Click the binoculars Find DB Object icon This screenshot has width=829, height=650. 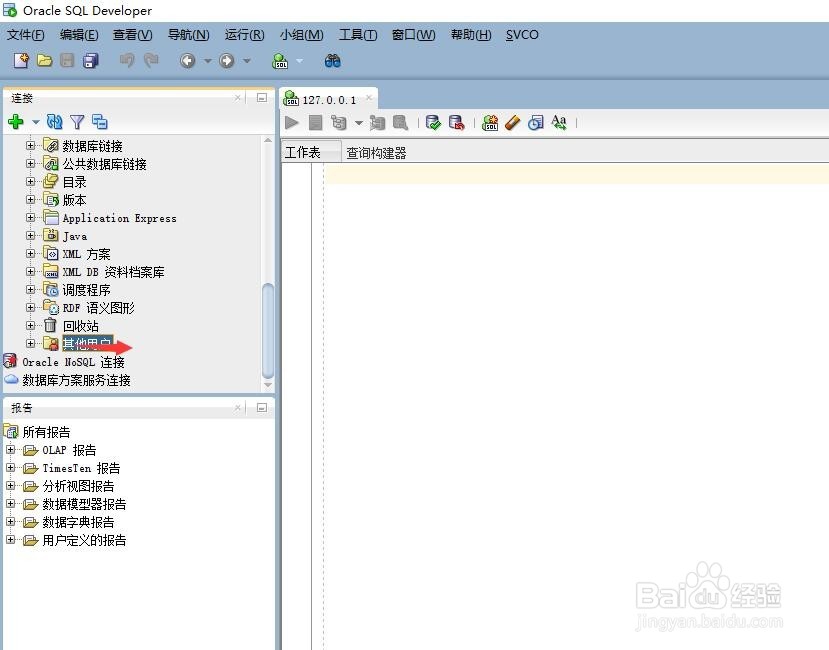(x=333, y=61)
